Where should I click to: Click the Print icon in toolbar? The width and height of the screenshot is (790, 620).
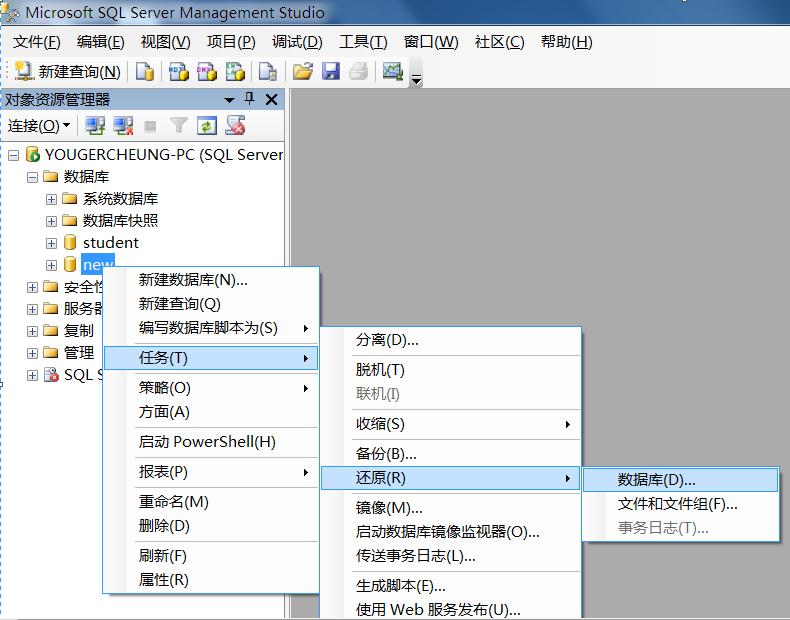point(359,72)
